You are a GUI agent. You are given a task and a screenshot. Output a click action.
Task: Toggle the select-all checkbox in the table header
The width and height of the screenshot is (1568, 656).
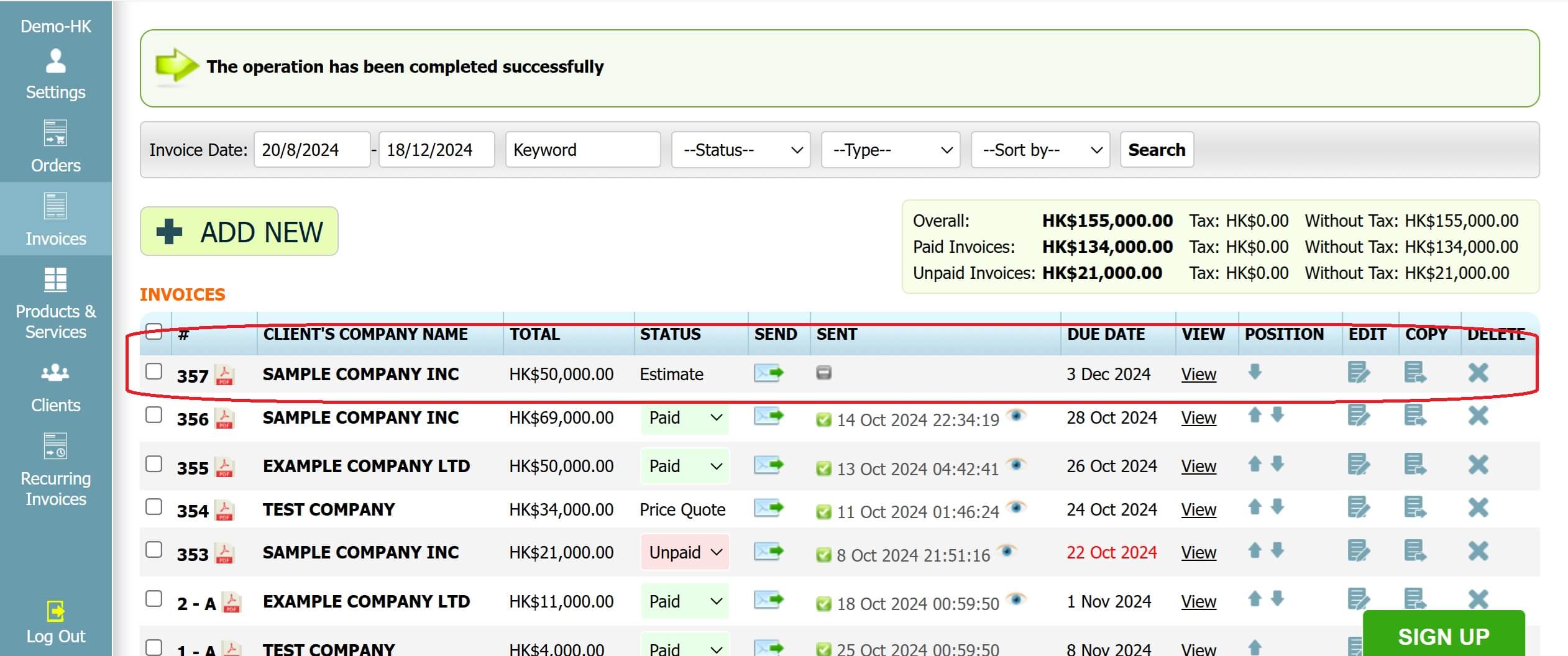[154, 331]
